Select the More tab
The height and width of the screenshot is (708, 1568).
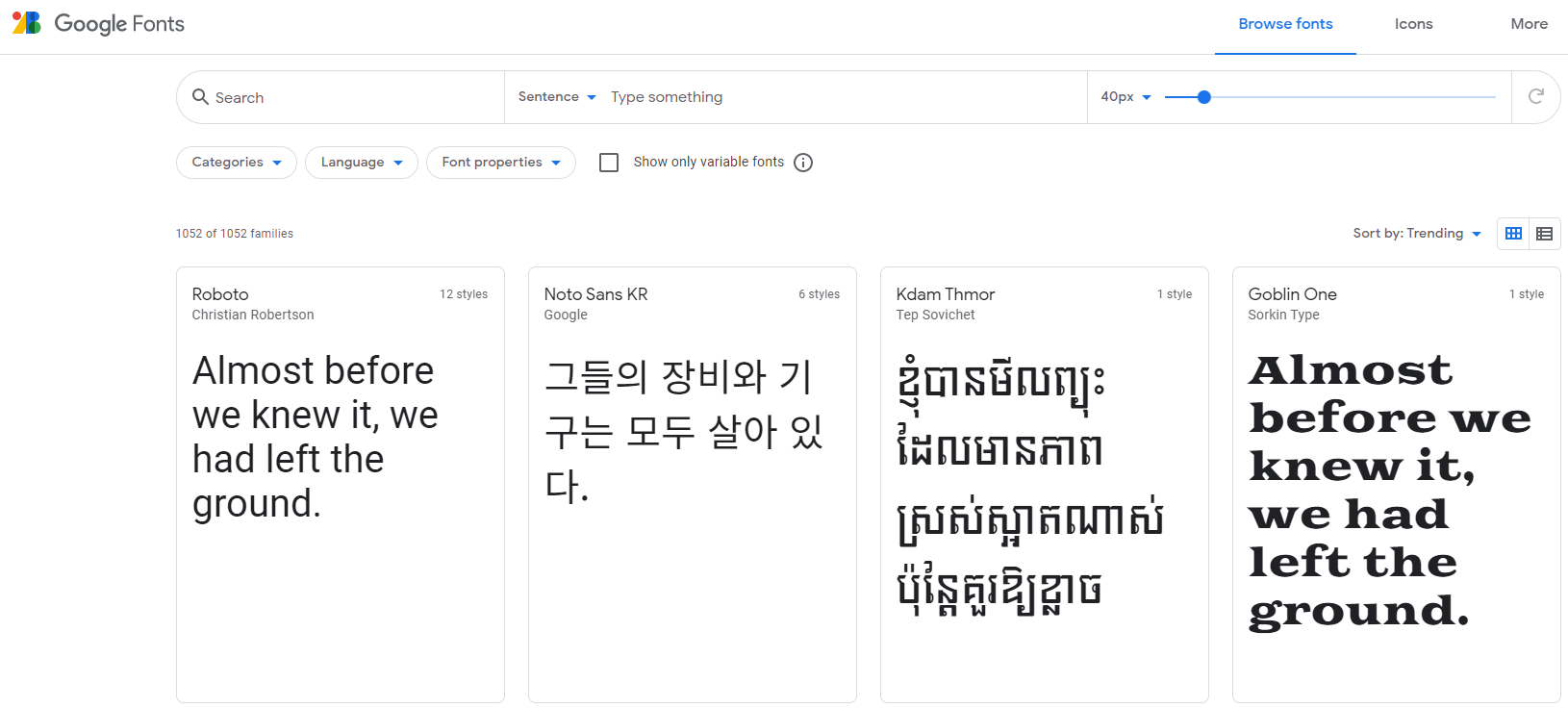click(1529, 24)
